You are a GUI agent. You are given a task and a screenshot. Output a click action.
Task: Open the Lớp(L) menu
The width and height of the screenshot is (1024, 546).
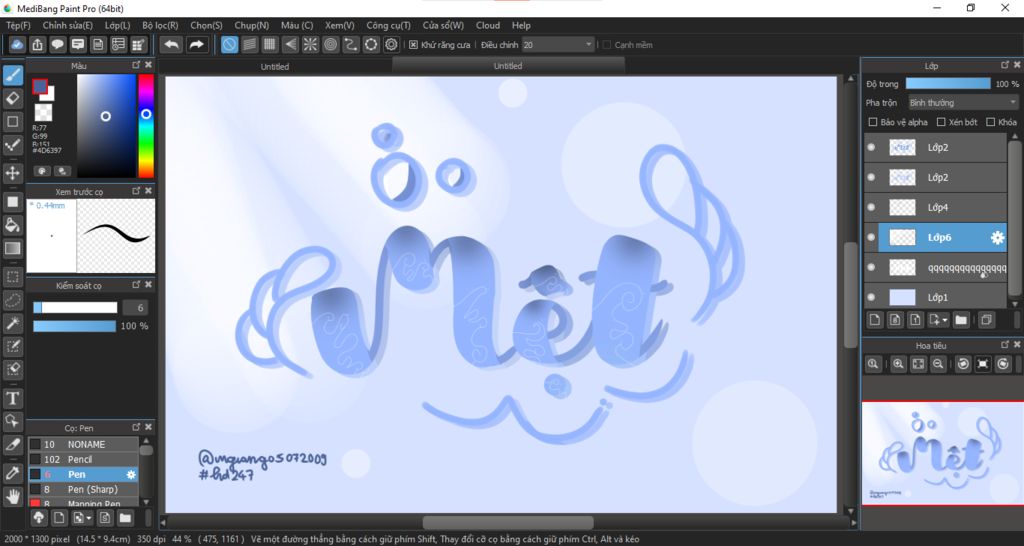pos(118,25)
